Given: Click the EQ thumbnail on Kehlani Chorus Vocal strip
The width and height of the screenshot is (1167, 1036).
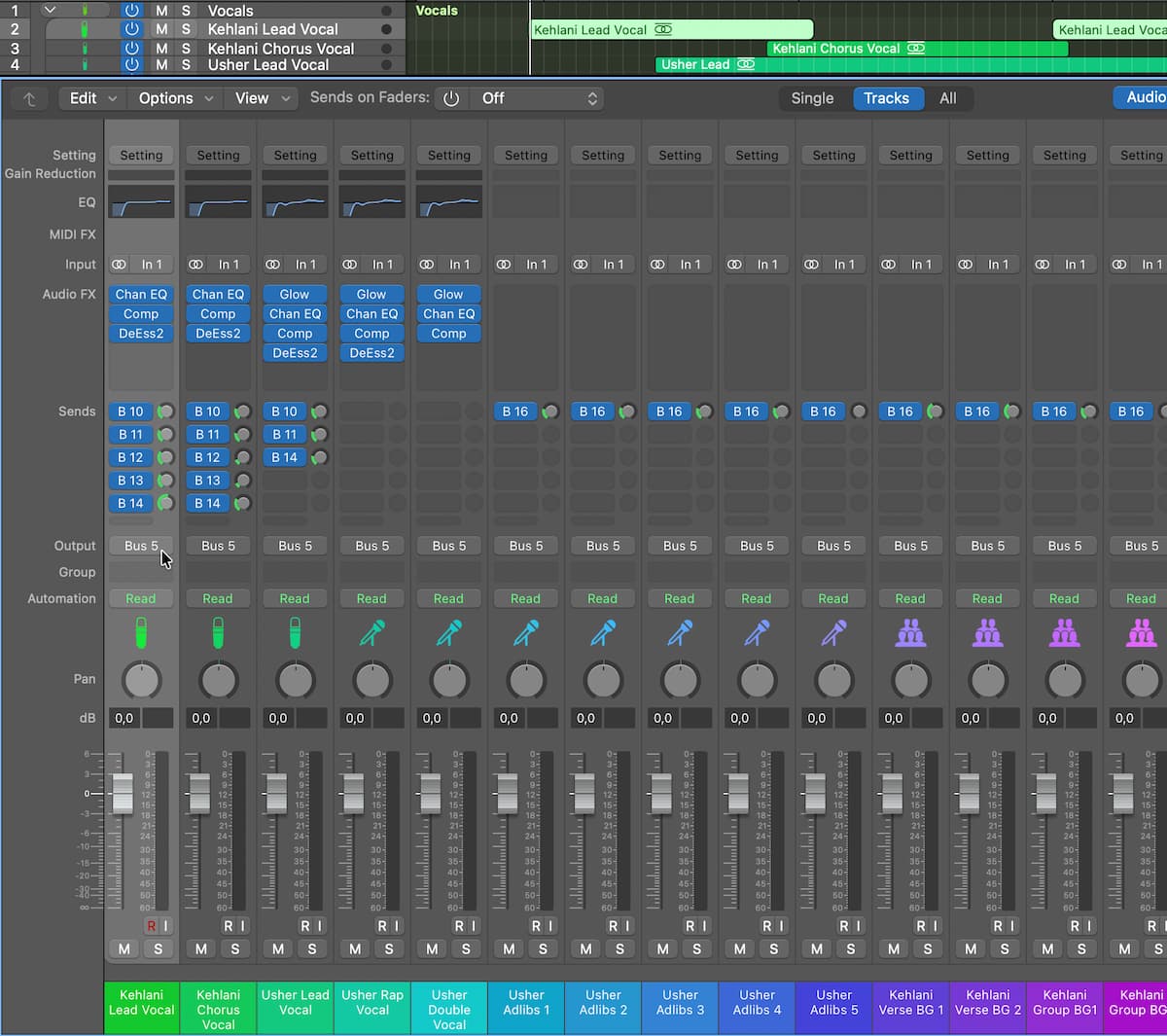Looking at the screenshot, I should pos(218,202).
